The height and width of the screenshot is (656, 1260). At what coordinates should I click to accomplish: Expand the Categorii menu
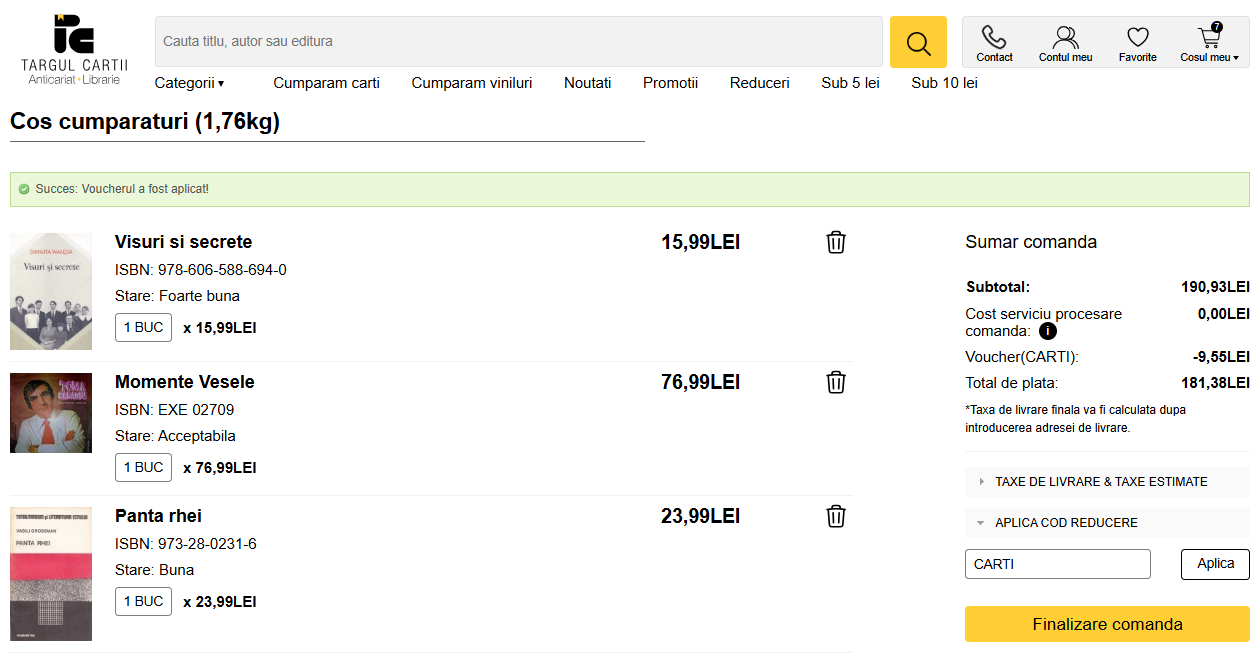coord(189,83)
